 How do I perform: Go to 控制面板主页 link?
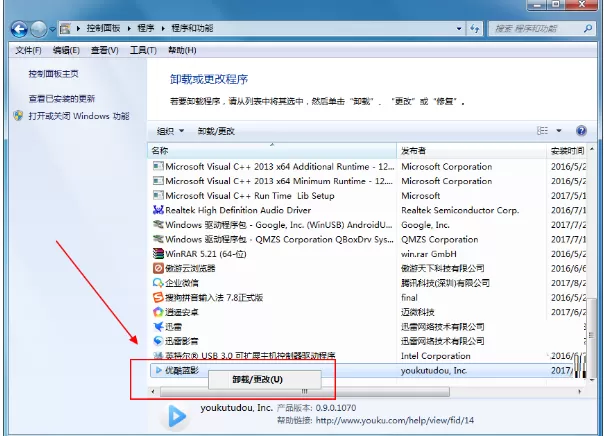point(53,74)
